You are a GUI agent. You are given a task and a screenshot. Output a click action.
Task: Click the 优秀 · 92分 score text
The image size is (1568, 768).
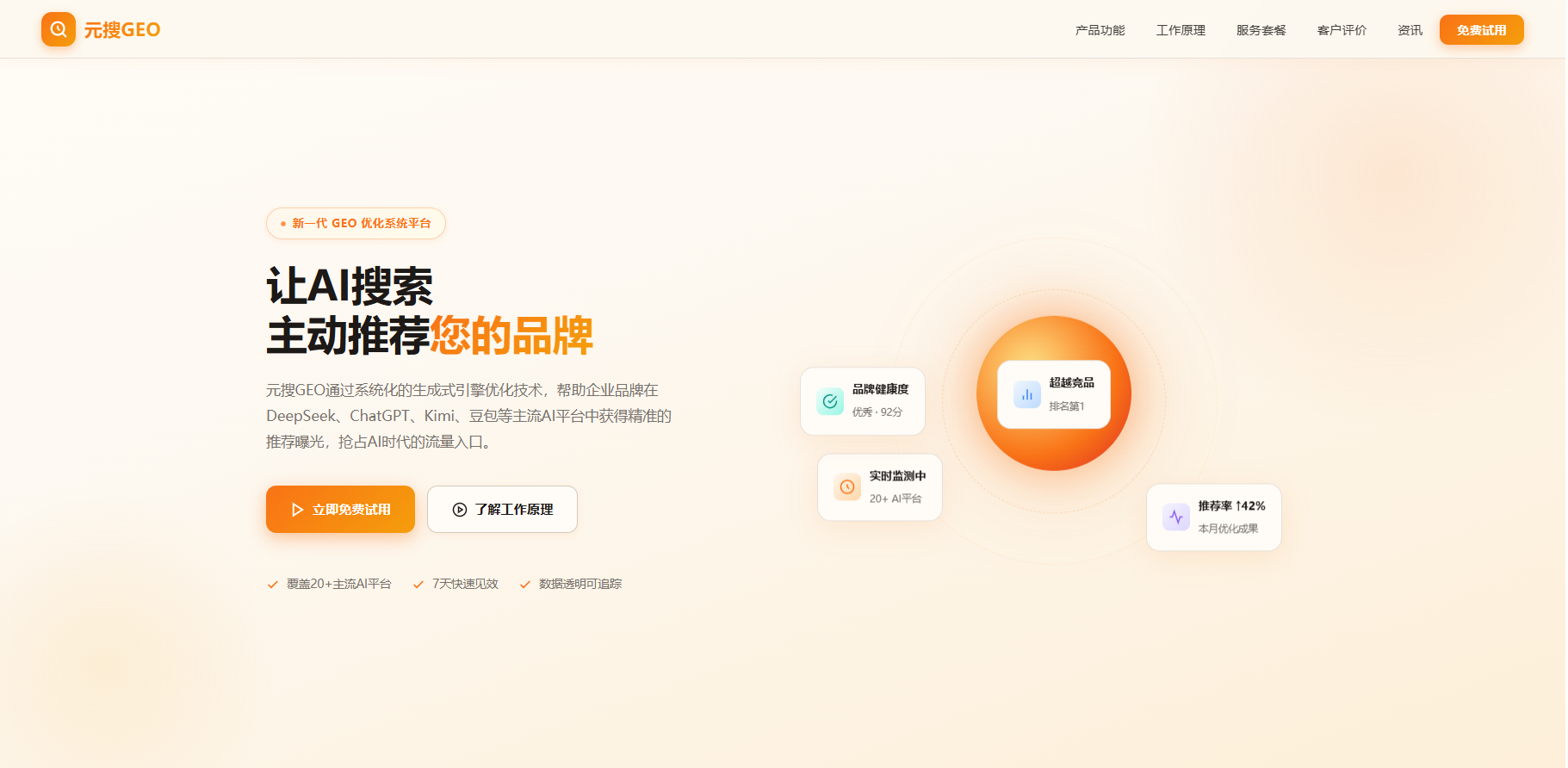click(877, 412)
